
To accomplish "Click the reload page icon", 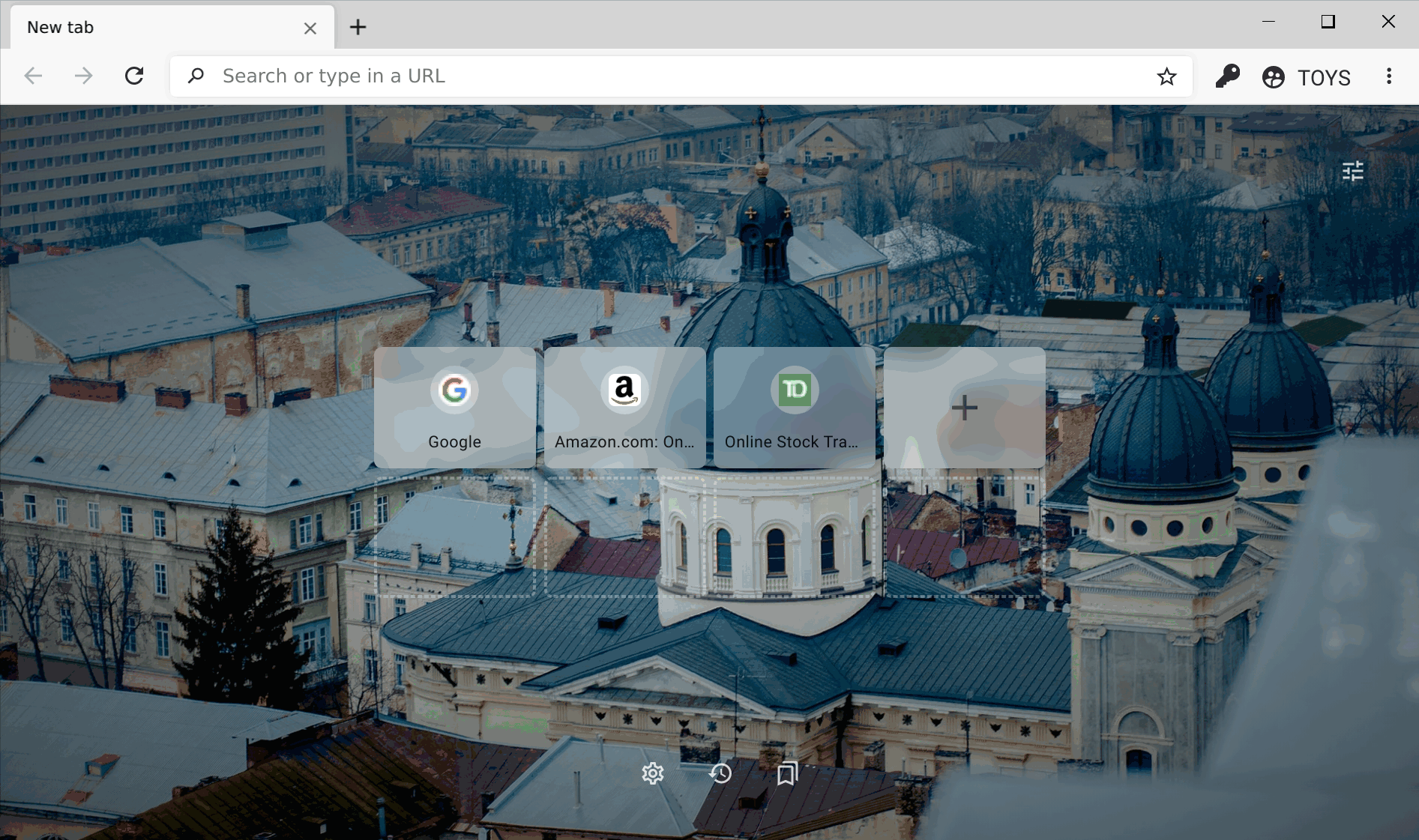I will 134,76.
